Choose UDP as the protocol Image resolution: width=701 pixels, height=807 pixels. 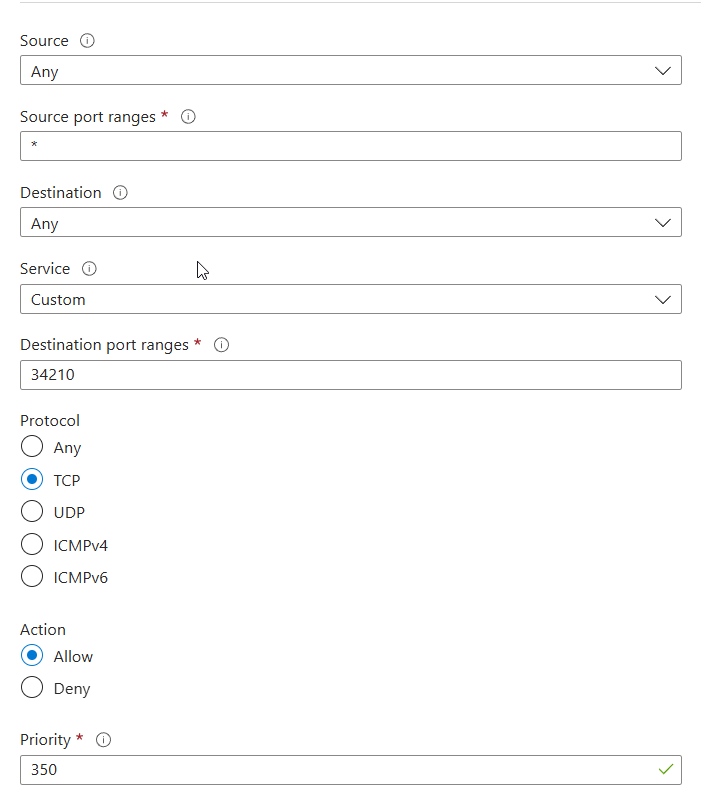[32, 512]
